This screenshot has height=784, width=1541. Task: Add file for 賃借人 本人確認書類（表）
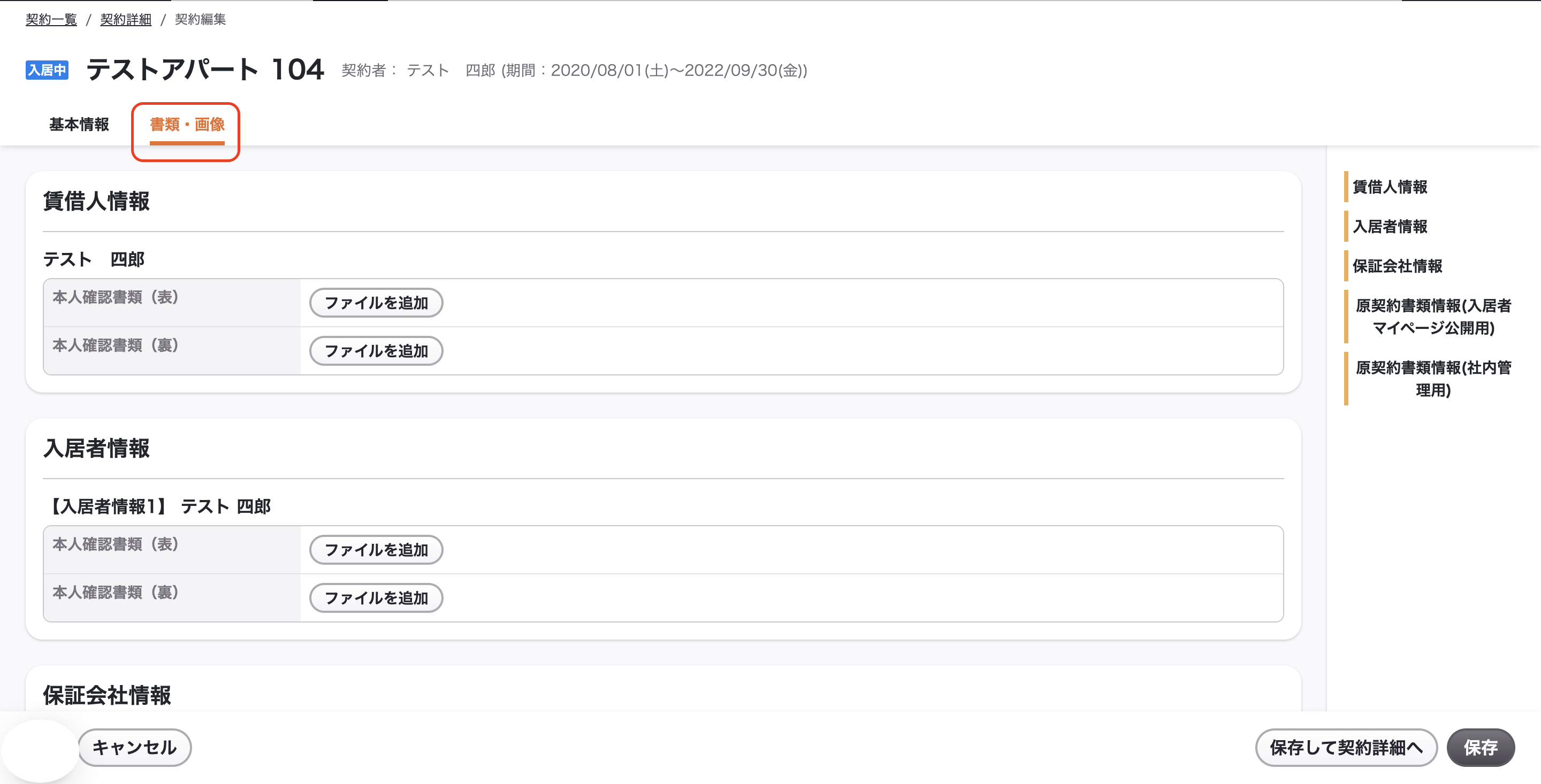tap(376, 303)
